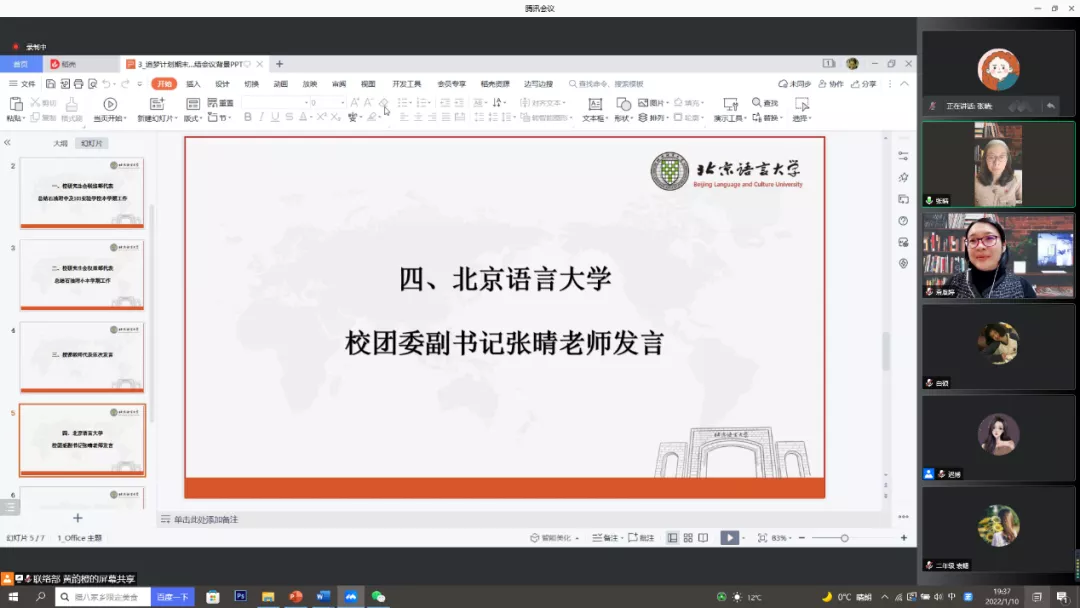The image size is (1080, 608).
Task: Start slideshow from status bar play button
Action: click(x=730, y=538)
